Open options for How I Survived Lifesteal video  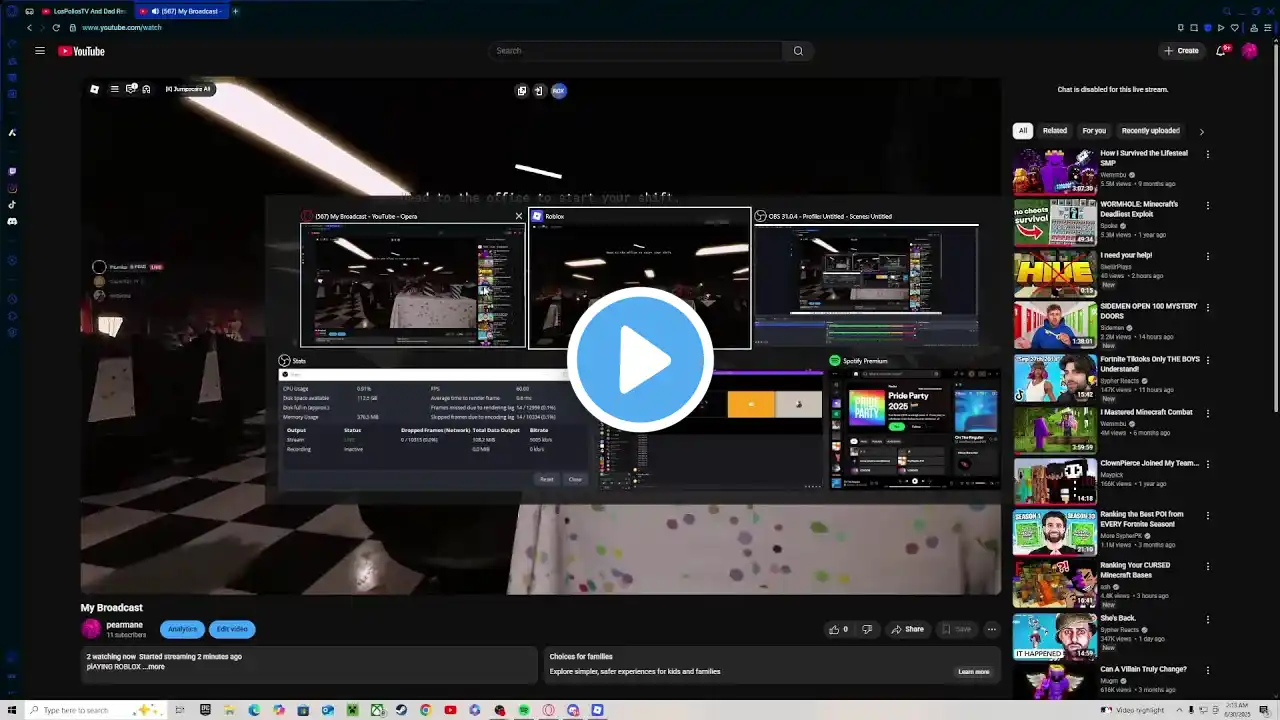coord(1208,154)
